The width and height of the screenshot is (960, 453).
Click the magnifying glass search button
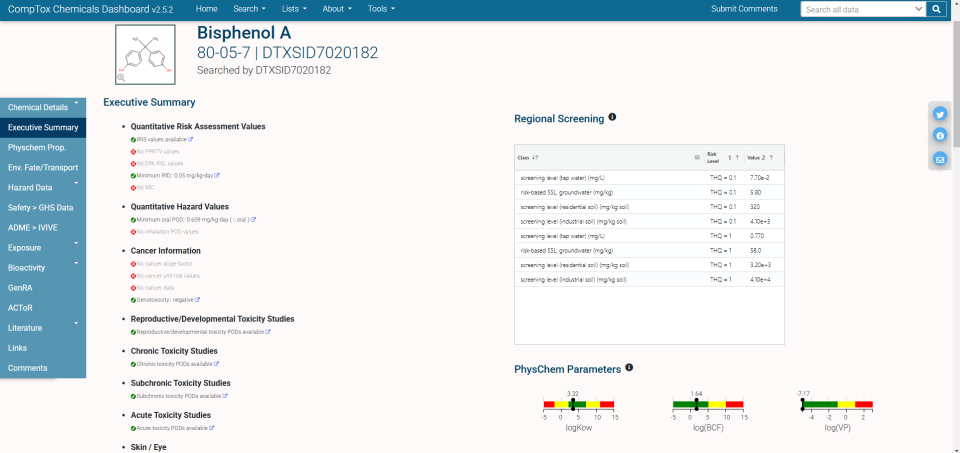click(x=936, y=9)
